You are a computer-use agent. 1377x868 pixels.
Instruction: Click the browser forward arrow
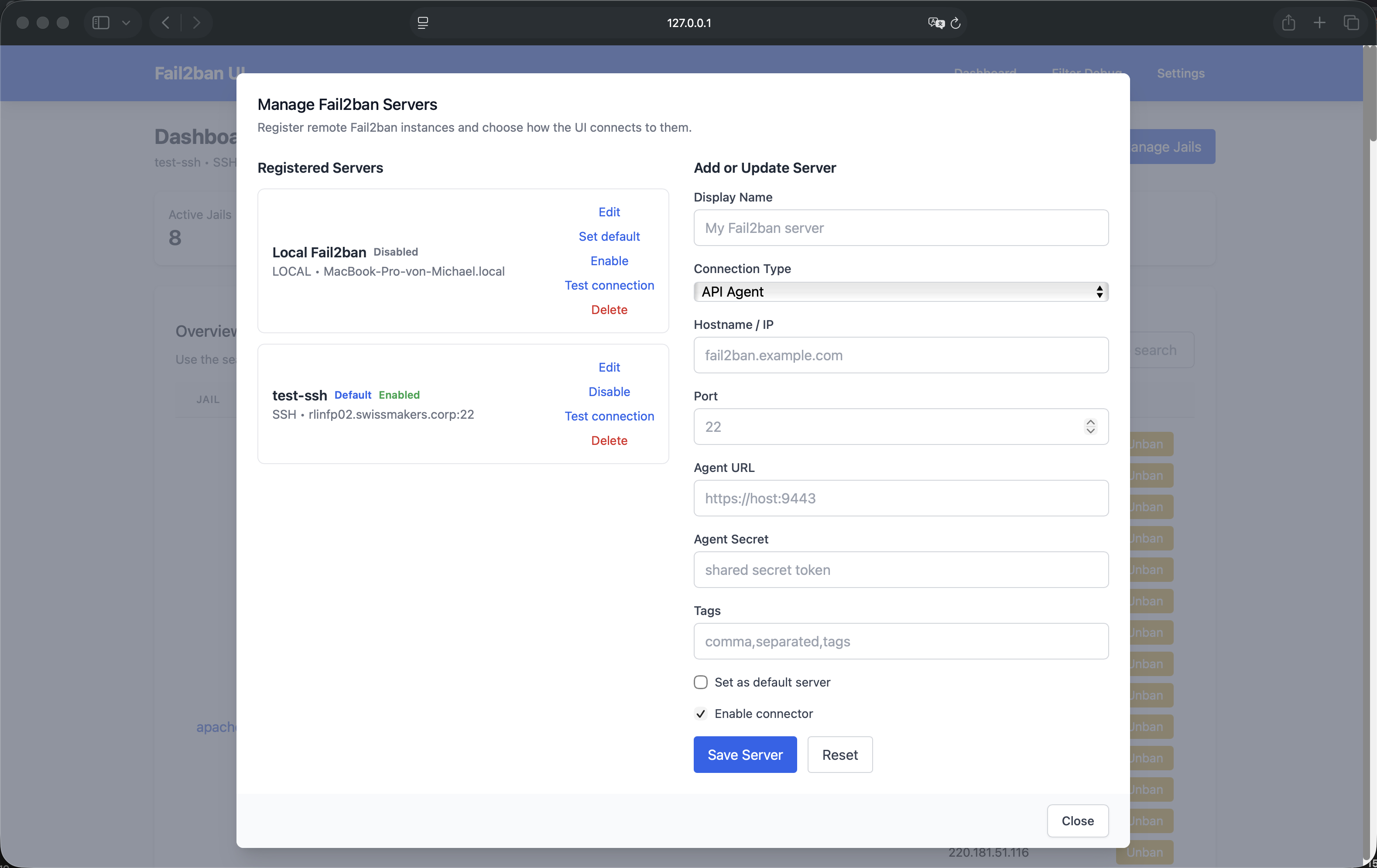pos(196,22)
